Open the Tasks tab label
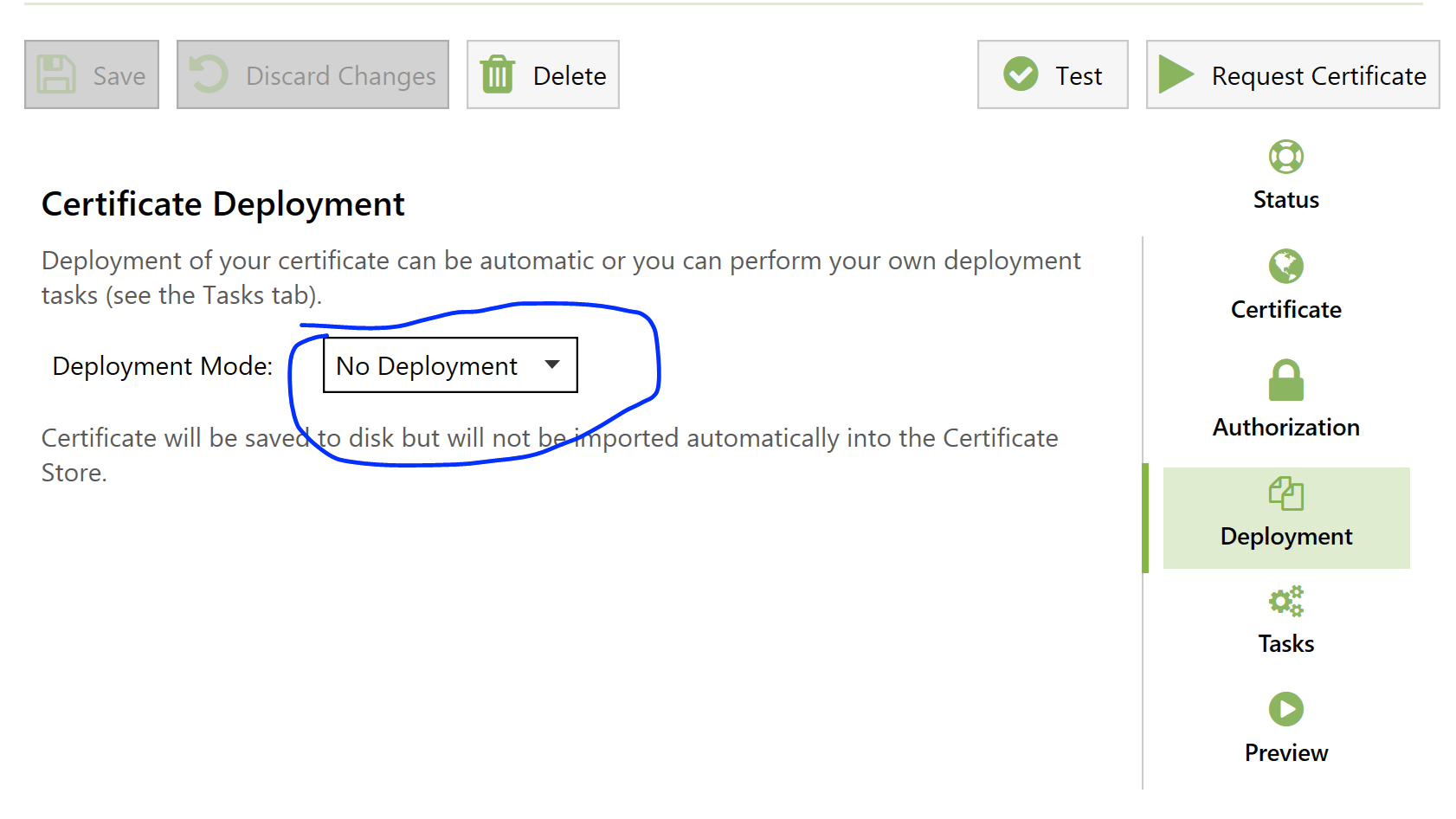Viewport: 1456px width, 819px height. click(1285, 644)
